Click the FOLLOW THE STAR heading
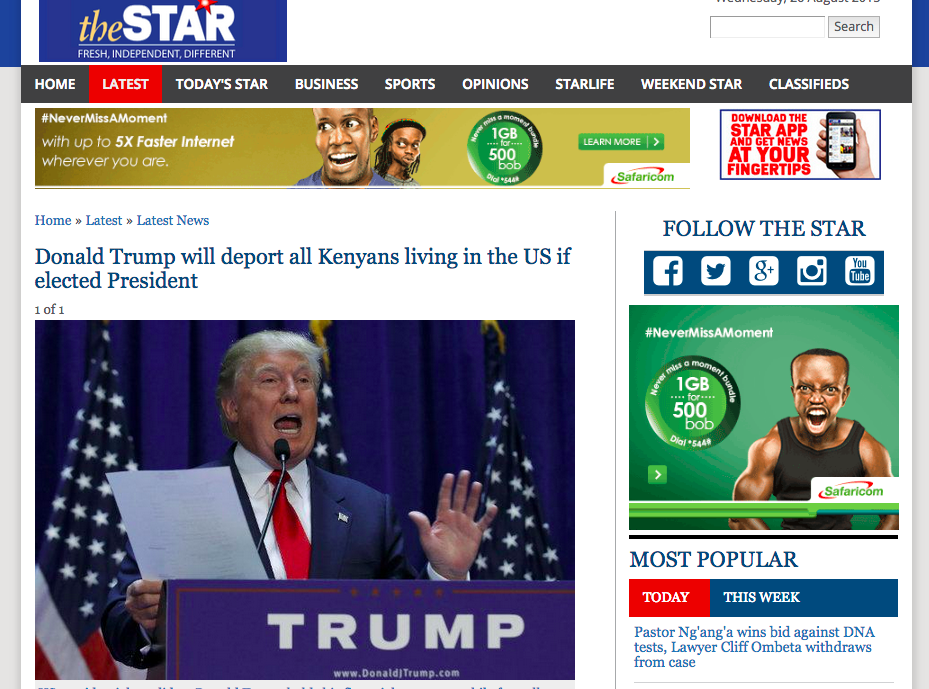The height and width of the screenshot is (689, 929). (x=764, y=228)
